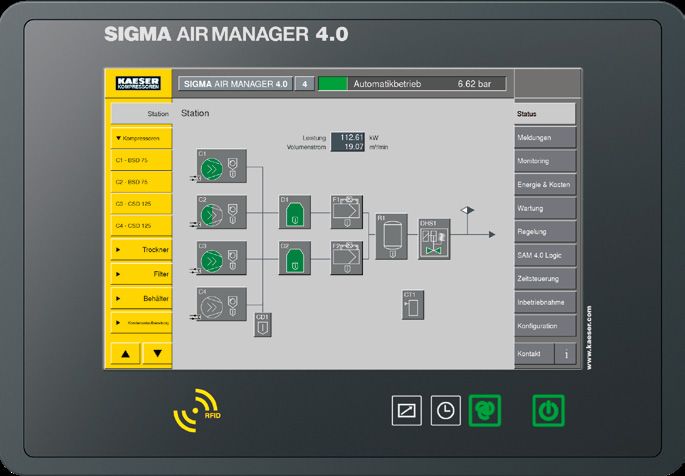Select compressor C2 icon in station diagram

(221, 212)
